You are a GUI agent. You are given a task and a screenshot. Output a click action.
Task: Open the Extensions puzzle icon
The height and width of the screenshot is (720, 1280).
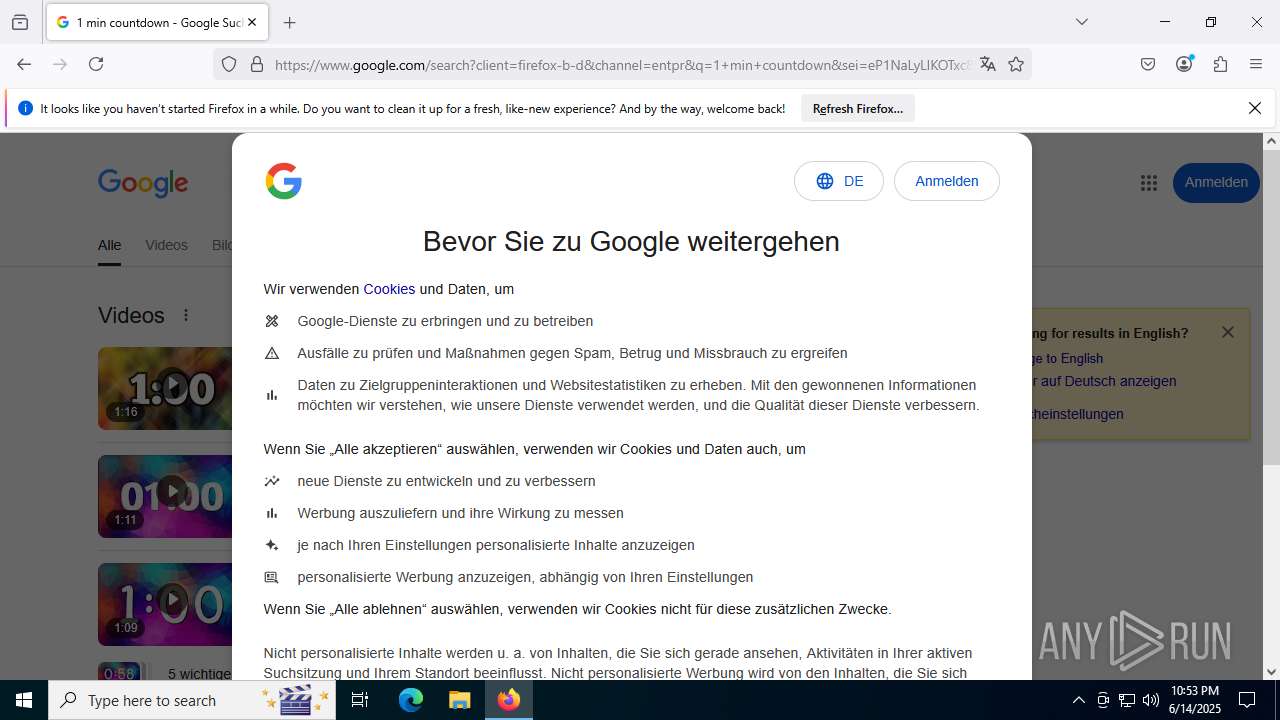click(1220, 64)
